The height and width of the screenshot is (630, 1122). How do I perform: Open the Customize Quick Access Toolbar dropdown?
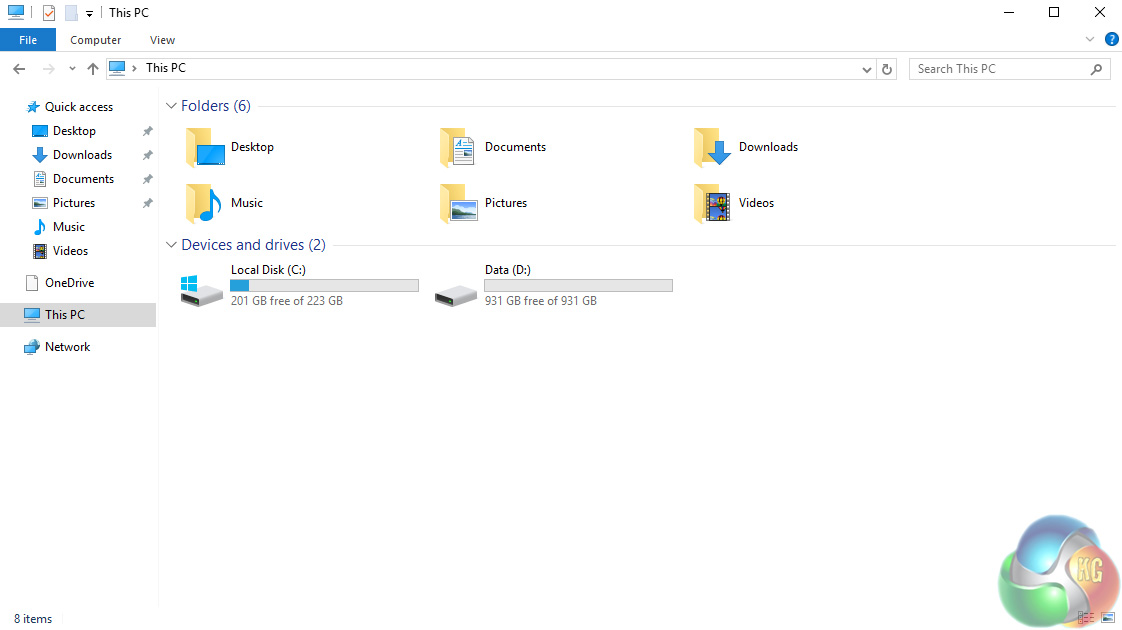(89, 14)
